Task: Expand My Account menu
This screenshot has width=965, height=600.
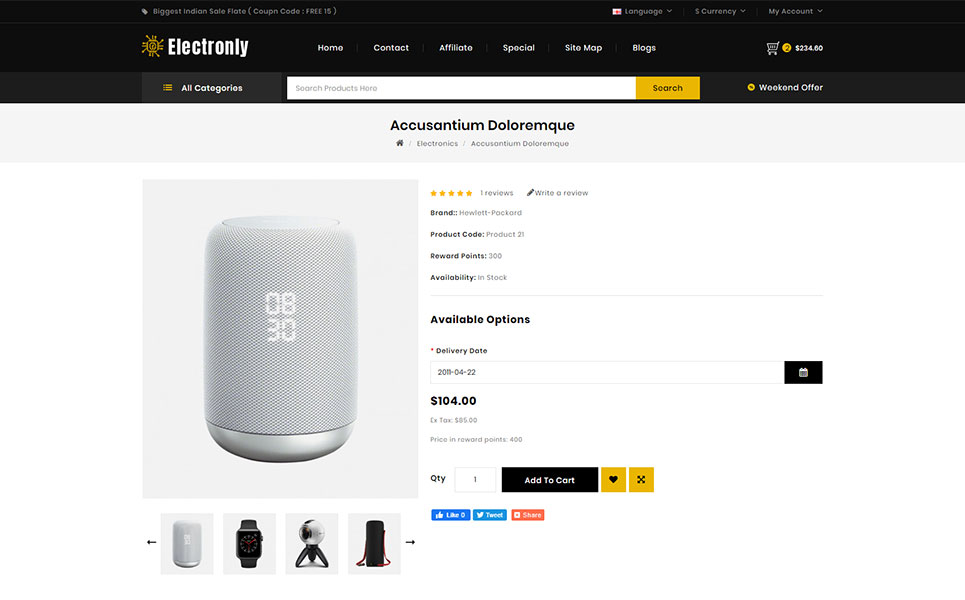Action: [795, 11]
